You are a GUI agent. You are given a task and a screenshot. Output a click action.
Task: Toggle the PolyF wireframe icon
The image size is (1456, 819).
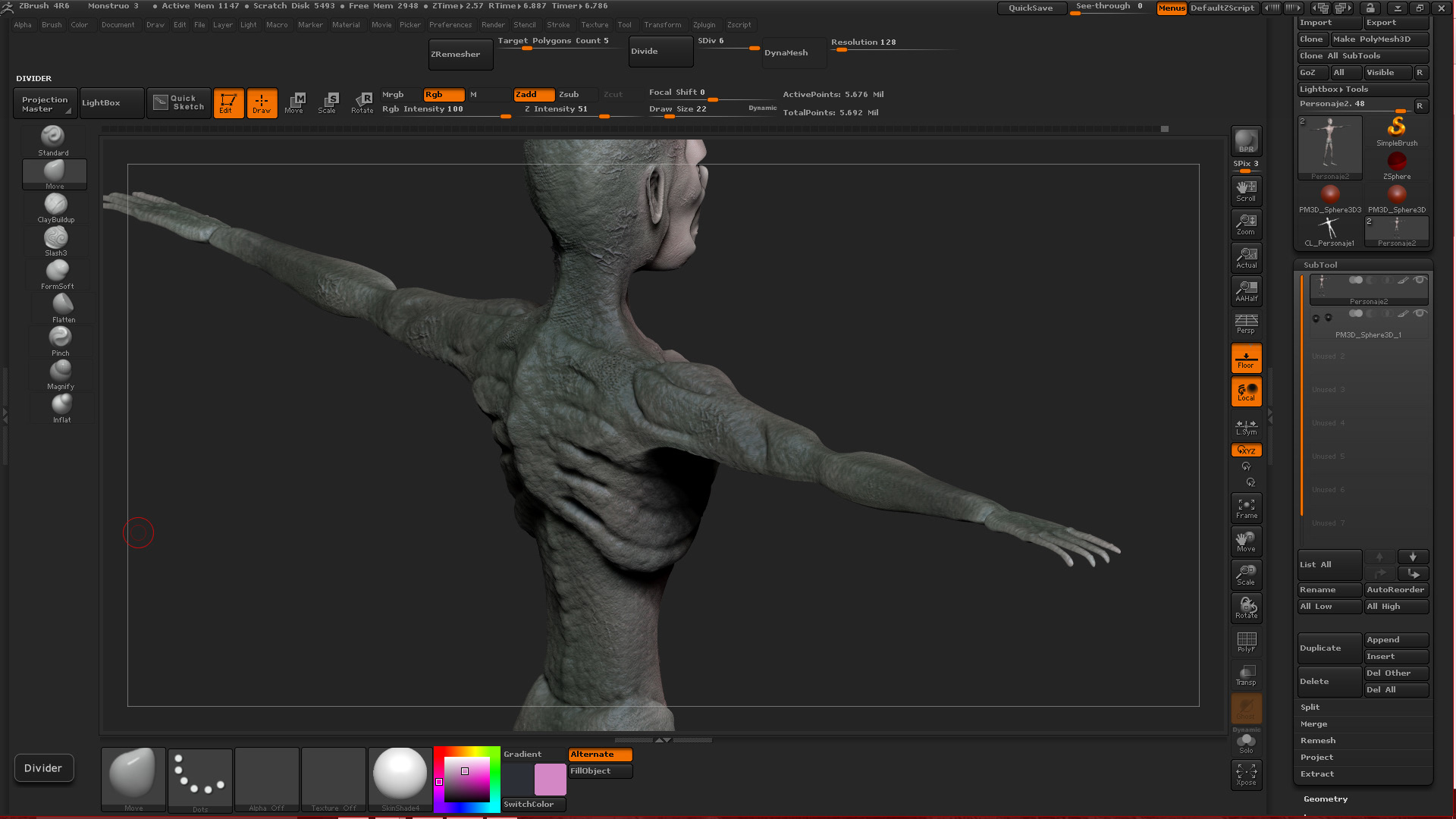click(1246, 642)
